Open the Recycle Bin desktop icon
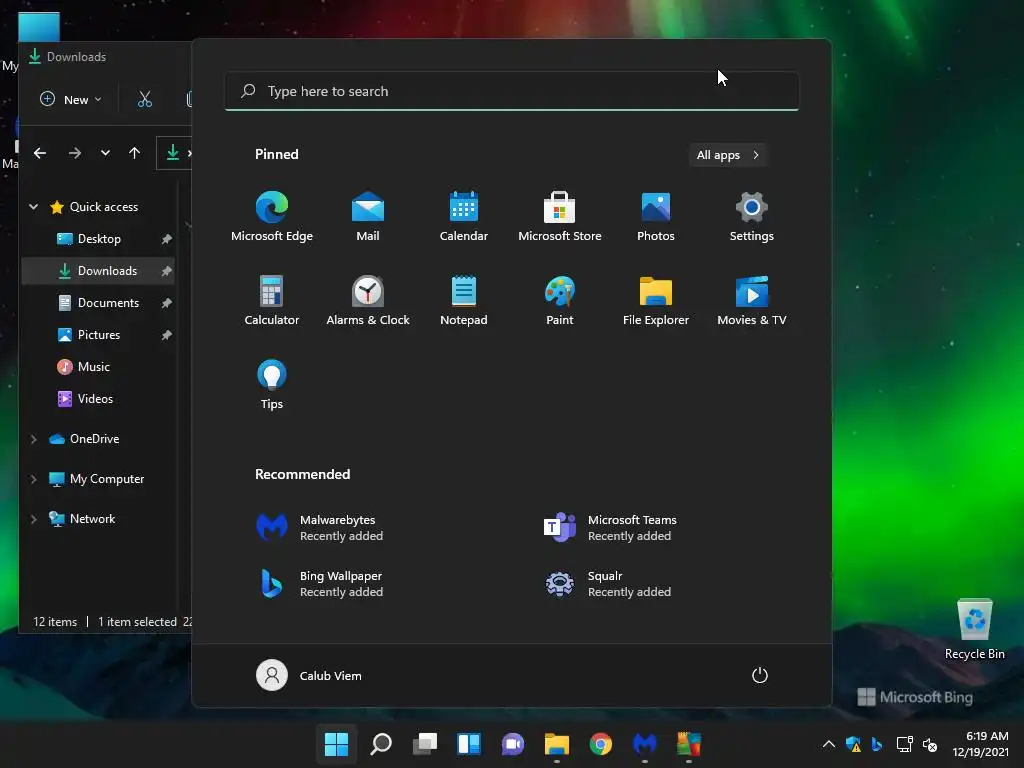Screen dimensions: 1024x768 [x=974, y=629]
